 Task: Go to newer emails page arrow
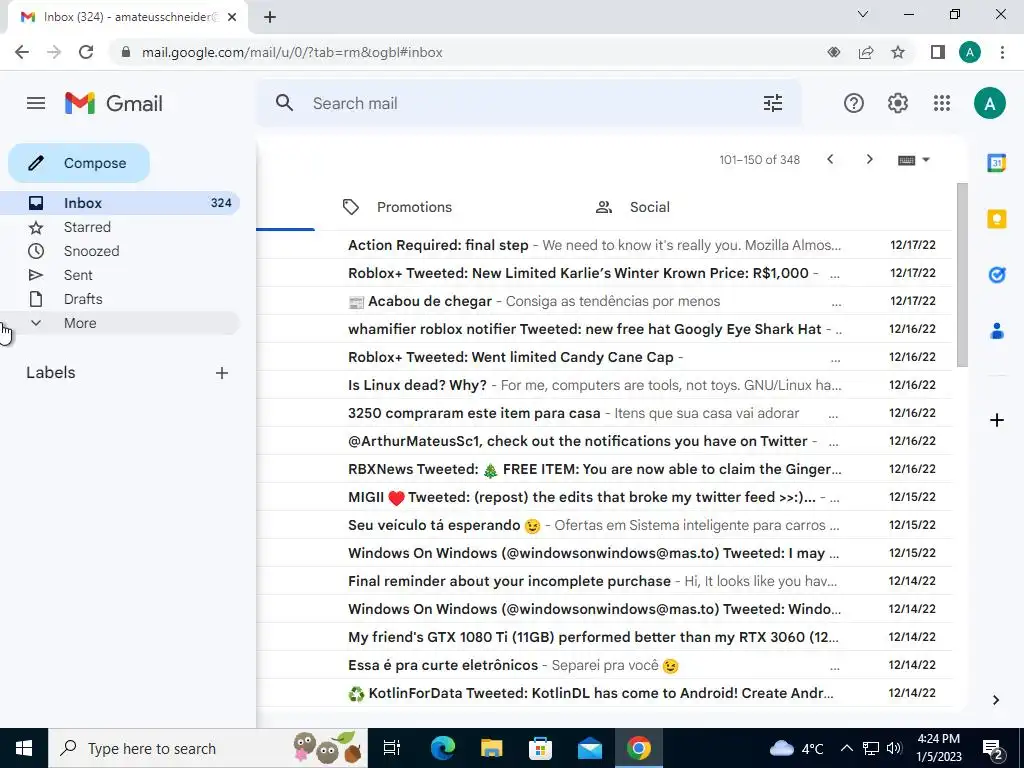[830, 159]
